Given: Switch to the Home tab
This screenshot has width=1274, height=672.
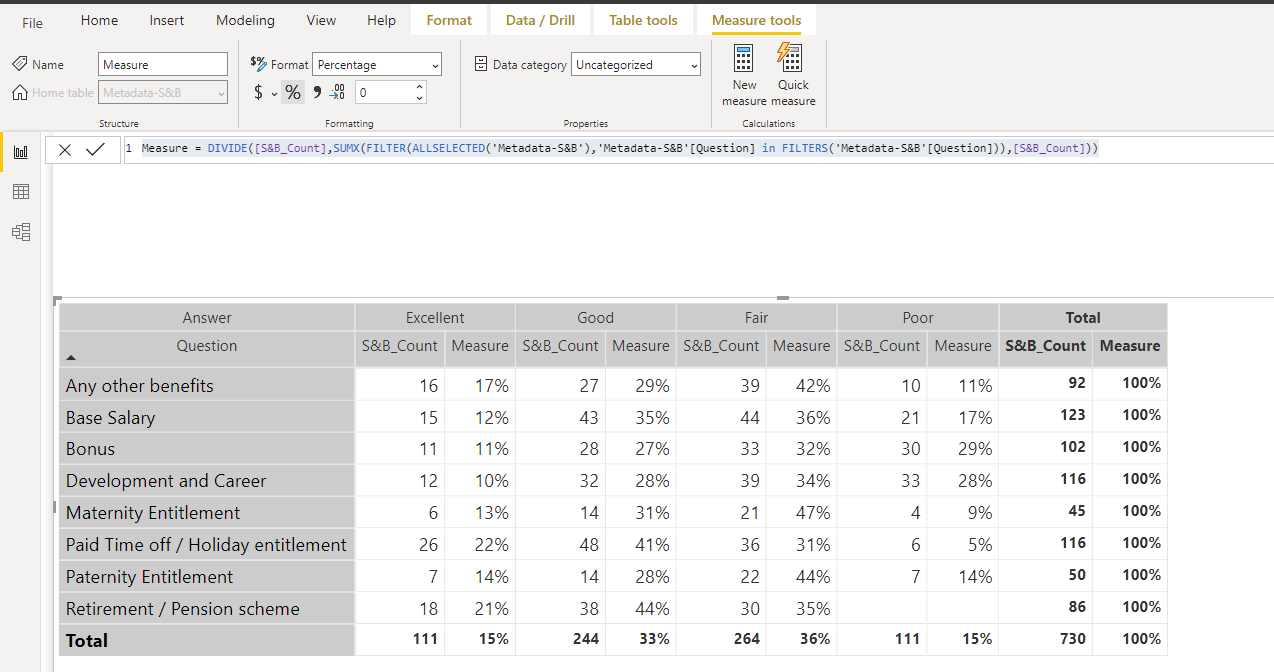Looking at the screenshot, I should pyautogui.click(x=99, y=20).
